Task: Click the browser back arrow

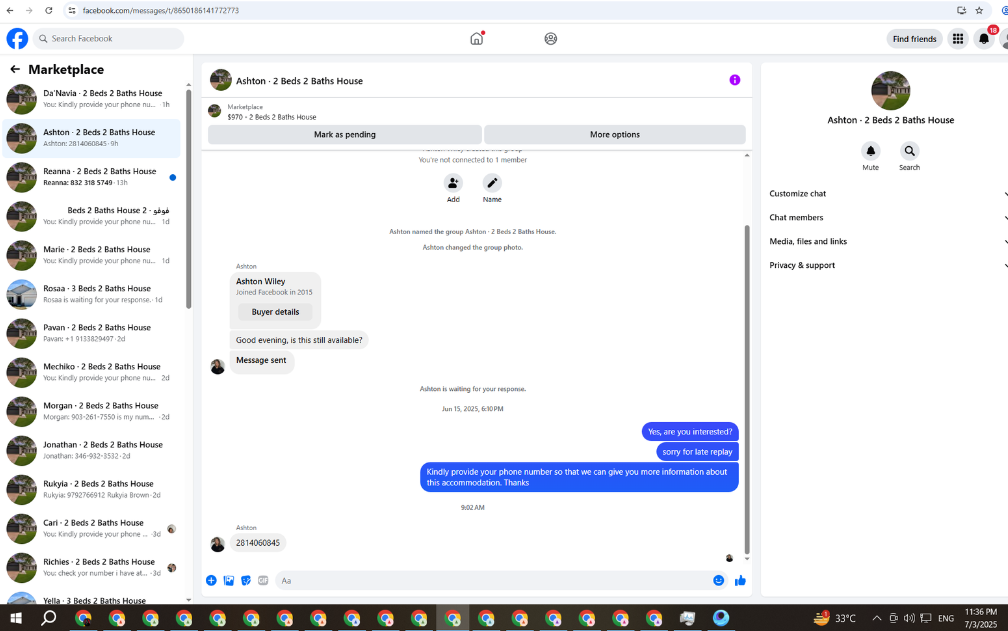Action: (x=10, y=10)
